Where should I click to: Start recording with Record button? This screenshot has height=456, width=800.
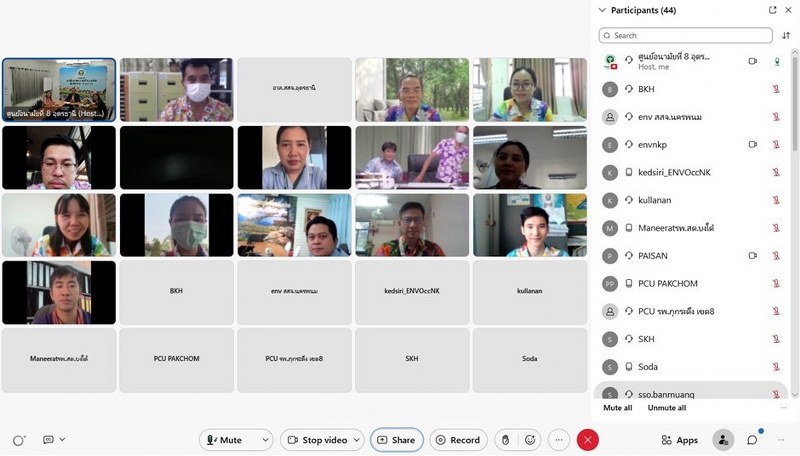(x=458, y=440)
